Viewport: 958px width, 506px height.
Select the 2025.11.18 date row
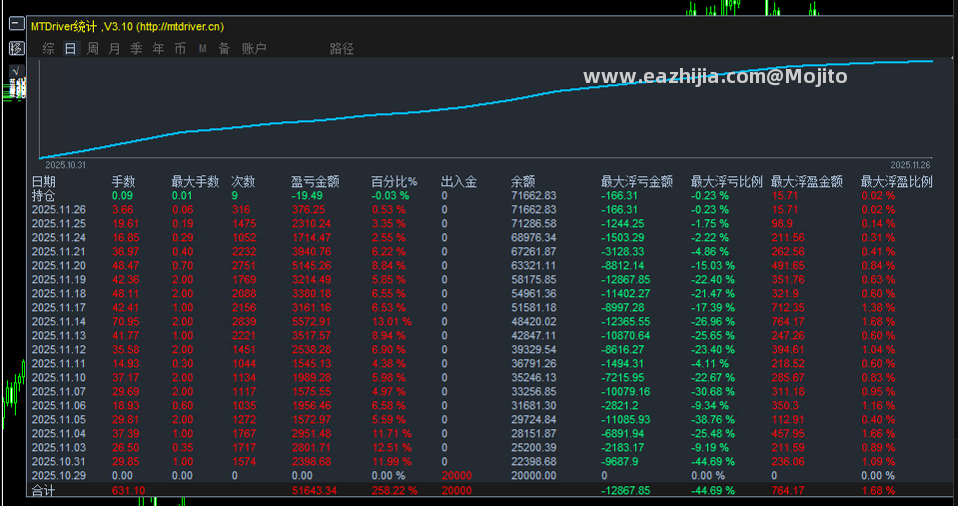tap(59, 294)
